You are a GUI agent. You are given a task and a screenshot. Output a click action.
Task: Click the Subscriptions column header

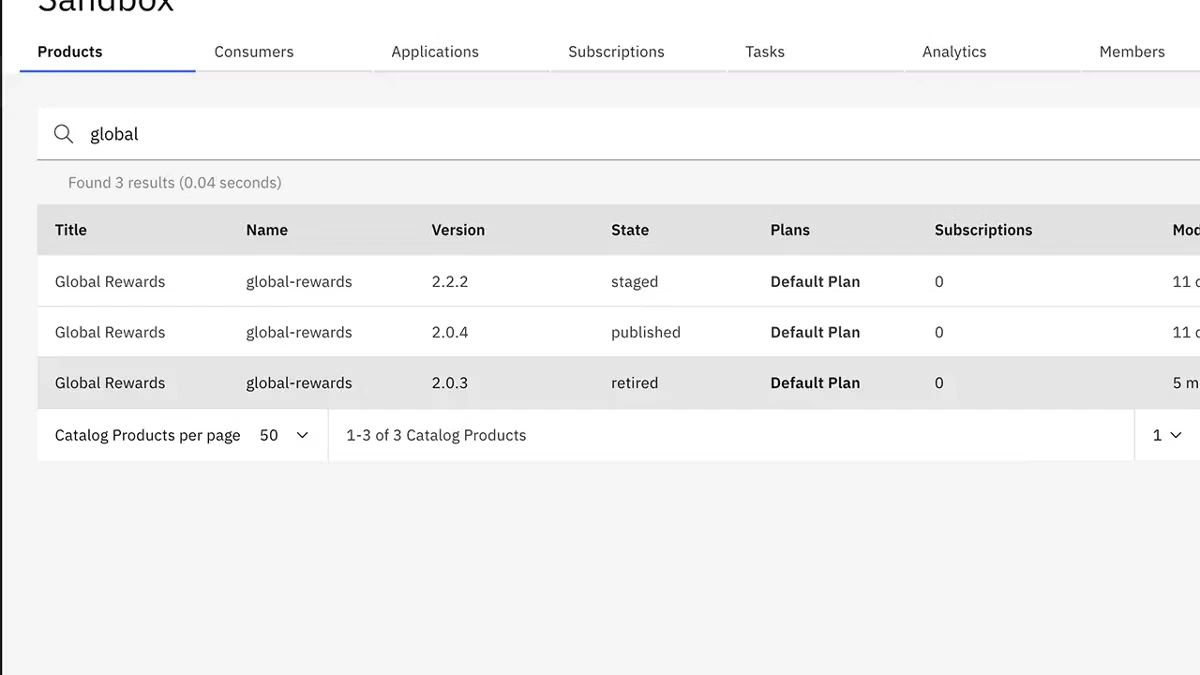983,230
